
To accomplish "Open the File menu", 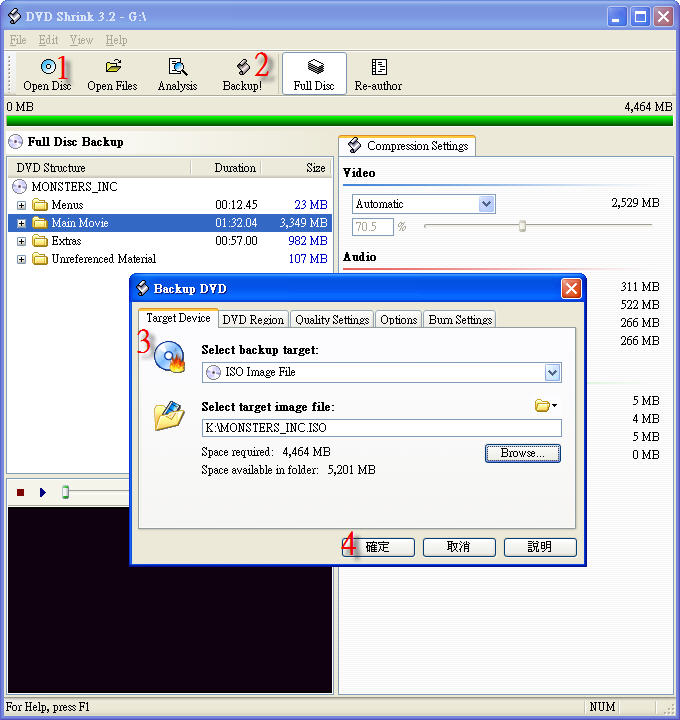I will tap(18, 40).
